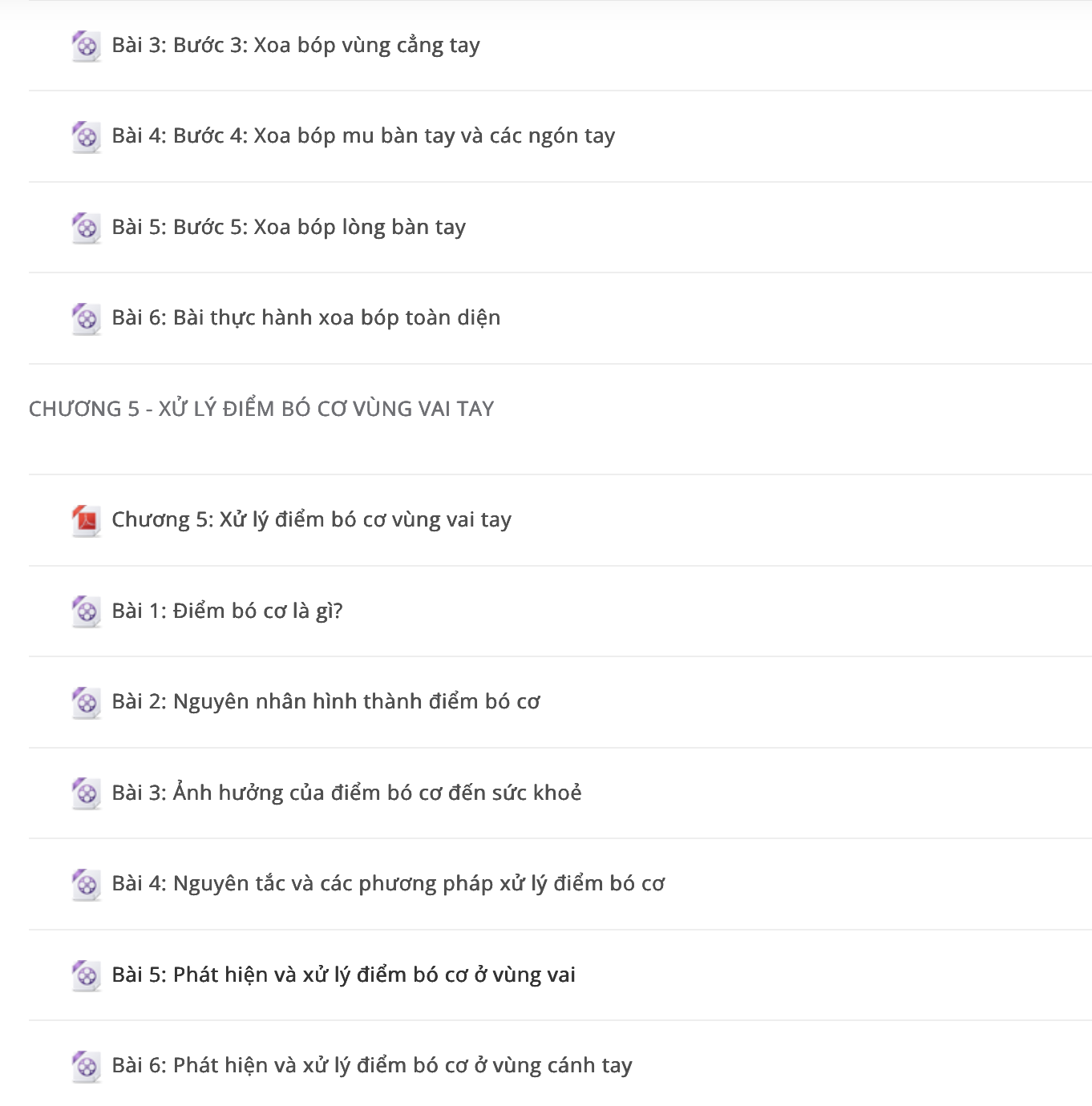Click video icon for Ảnh hưởng của điểm bó cơ
The height and width of the screenshot is (1106, 1092).
point(86,793)
